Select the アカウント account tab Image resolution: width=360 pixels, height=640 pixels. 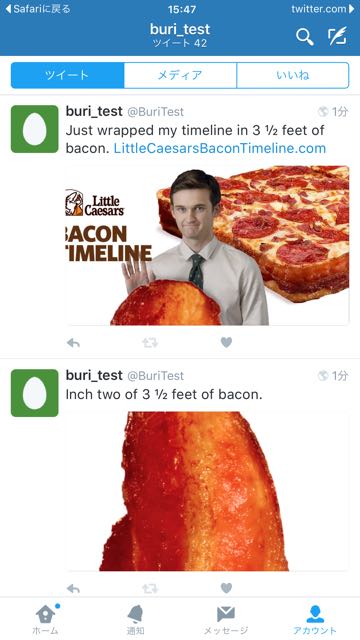point(315,619)
